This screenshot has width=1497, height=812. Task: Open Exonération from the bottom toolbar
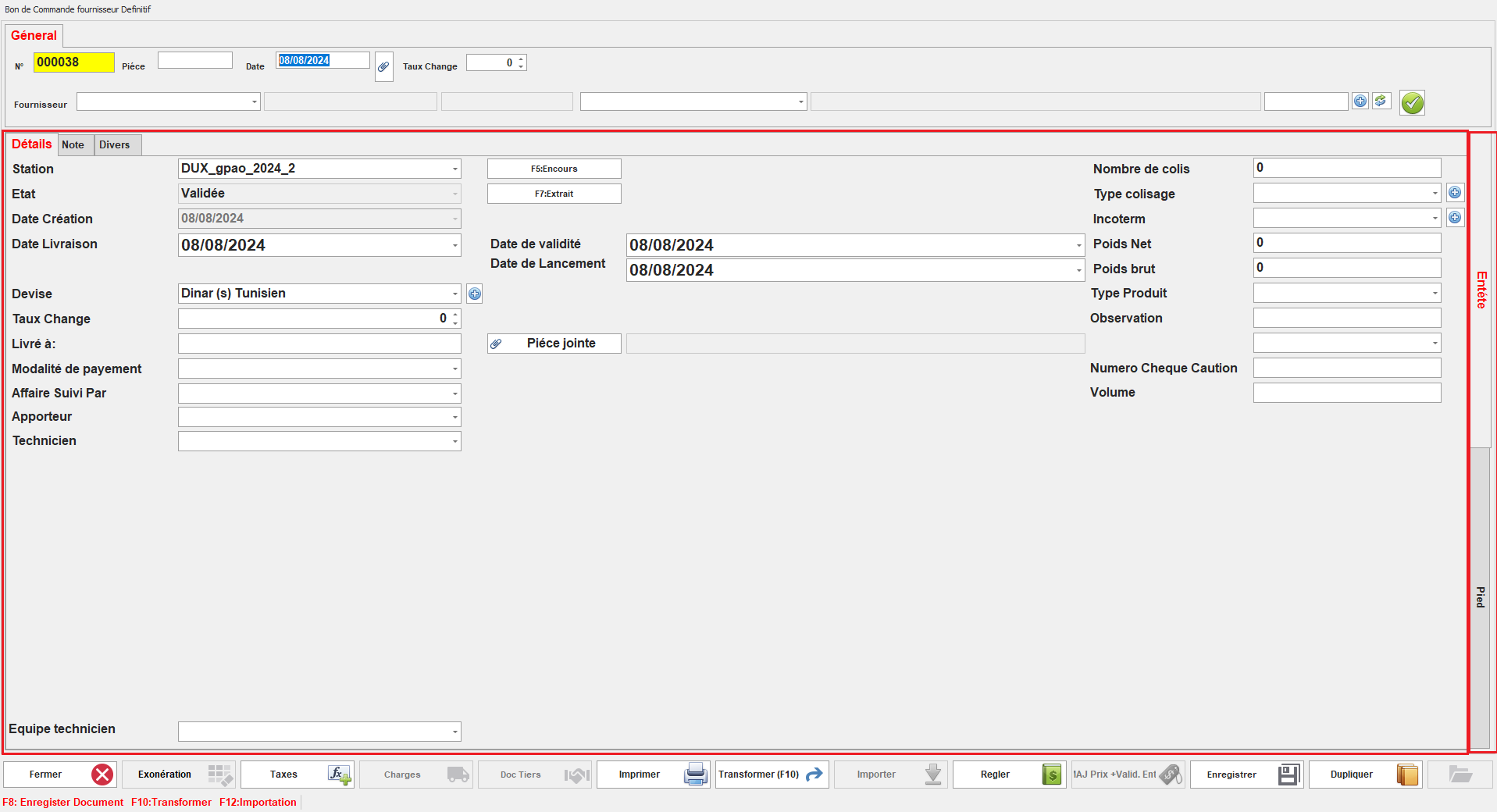click(x=179, y=775)
